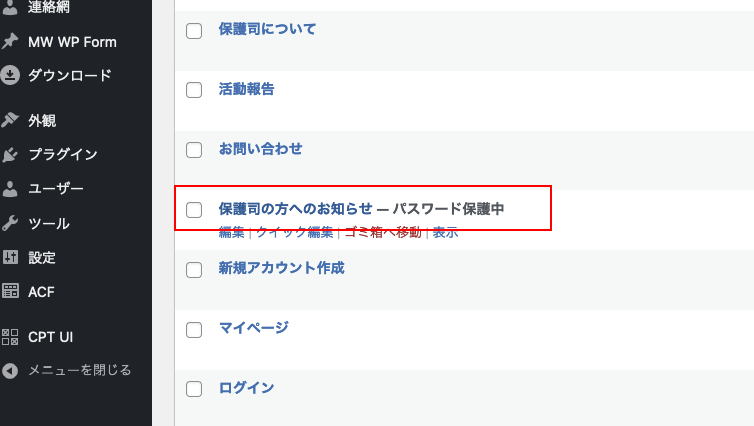Click the CPT UI icon

[10, 337]
